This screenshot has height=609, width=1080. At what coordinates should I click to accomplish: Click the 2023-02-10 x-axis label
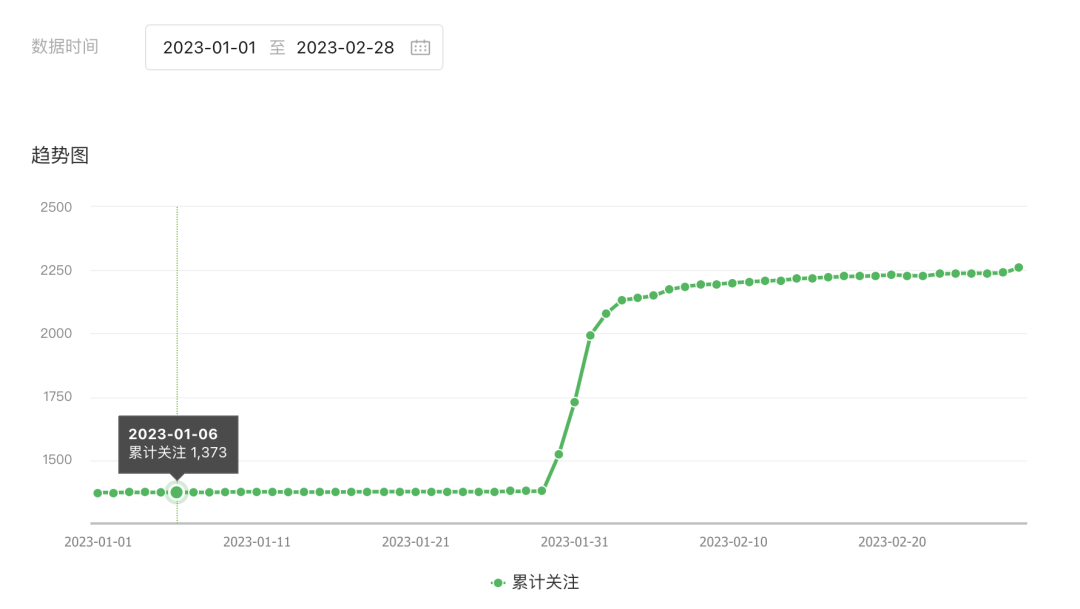(733, 542)
